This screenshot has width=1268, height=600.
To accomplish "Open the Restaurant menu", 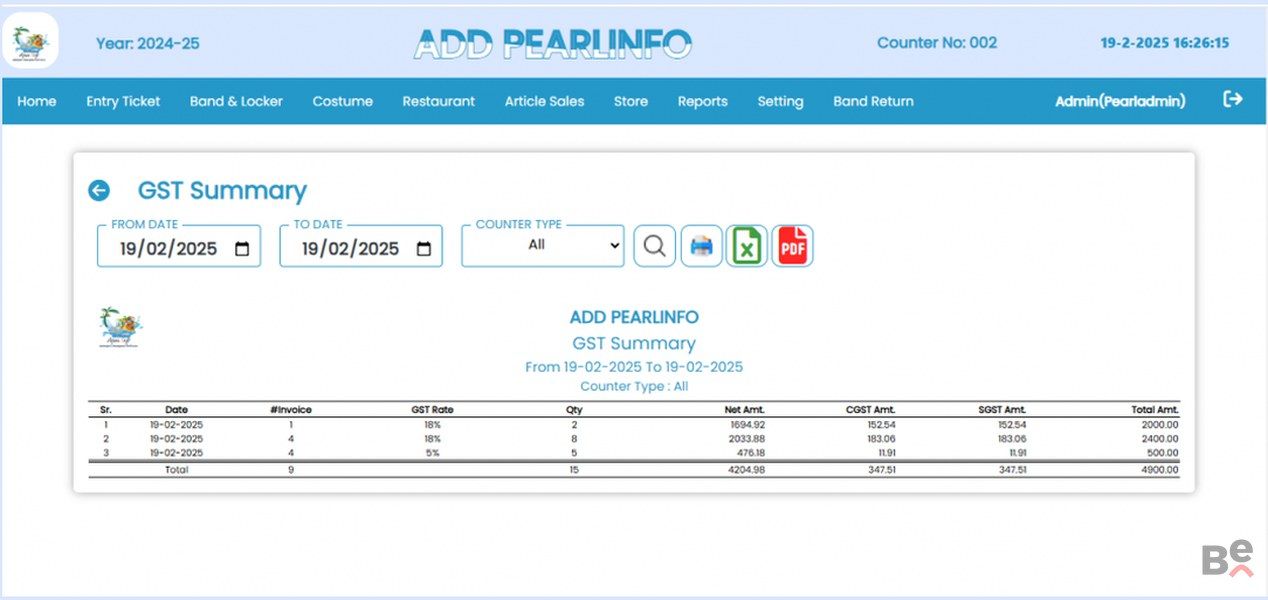I will (x=438, y=101).
